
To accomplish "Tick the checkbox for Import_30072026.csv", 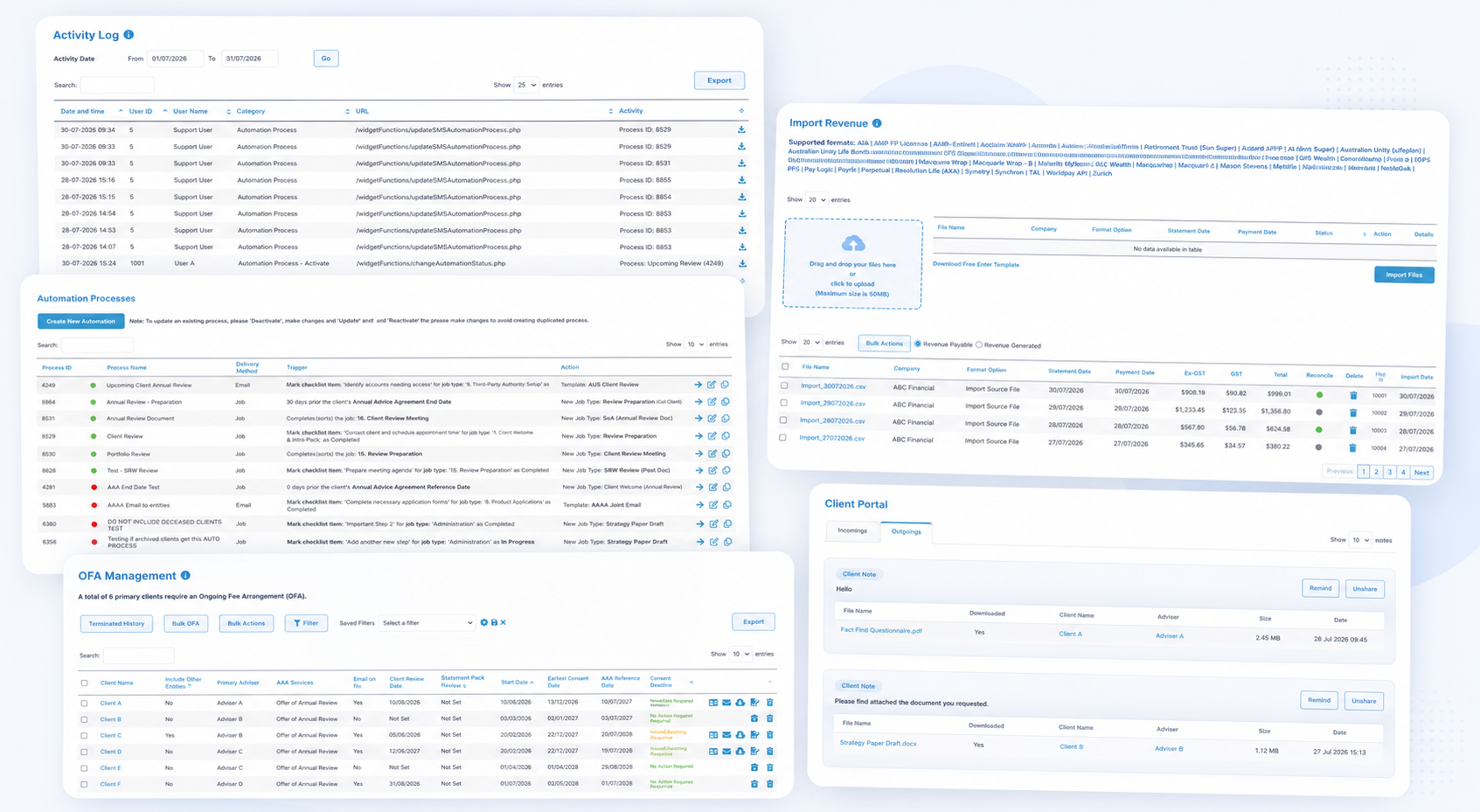I will pyautogui.click(x=784, y=385).
